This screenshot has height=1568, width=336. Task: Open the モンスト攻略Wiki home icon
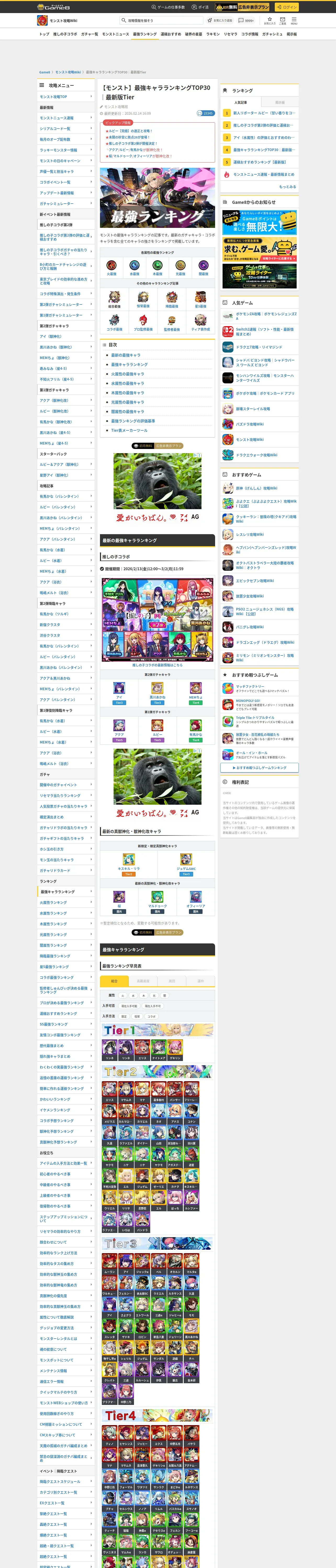43,21
